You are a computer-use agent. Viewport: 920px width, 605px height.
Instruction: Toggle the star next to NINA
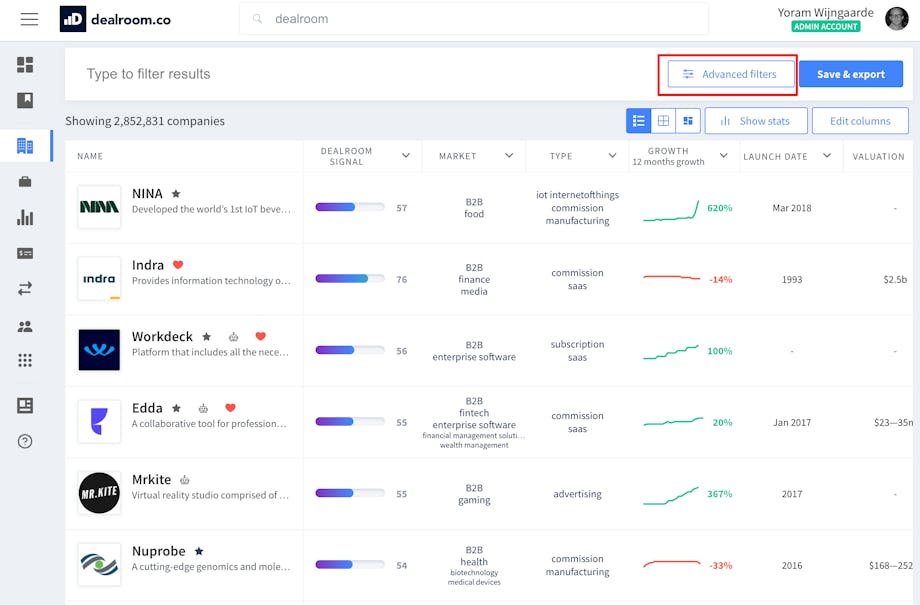(x=176, y=194)
